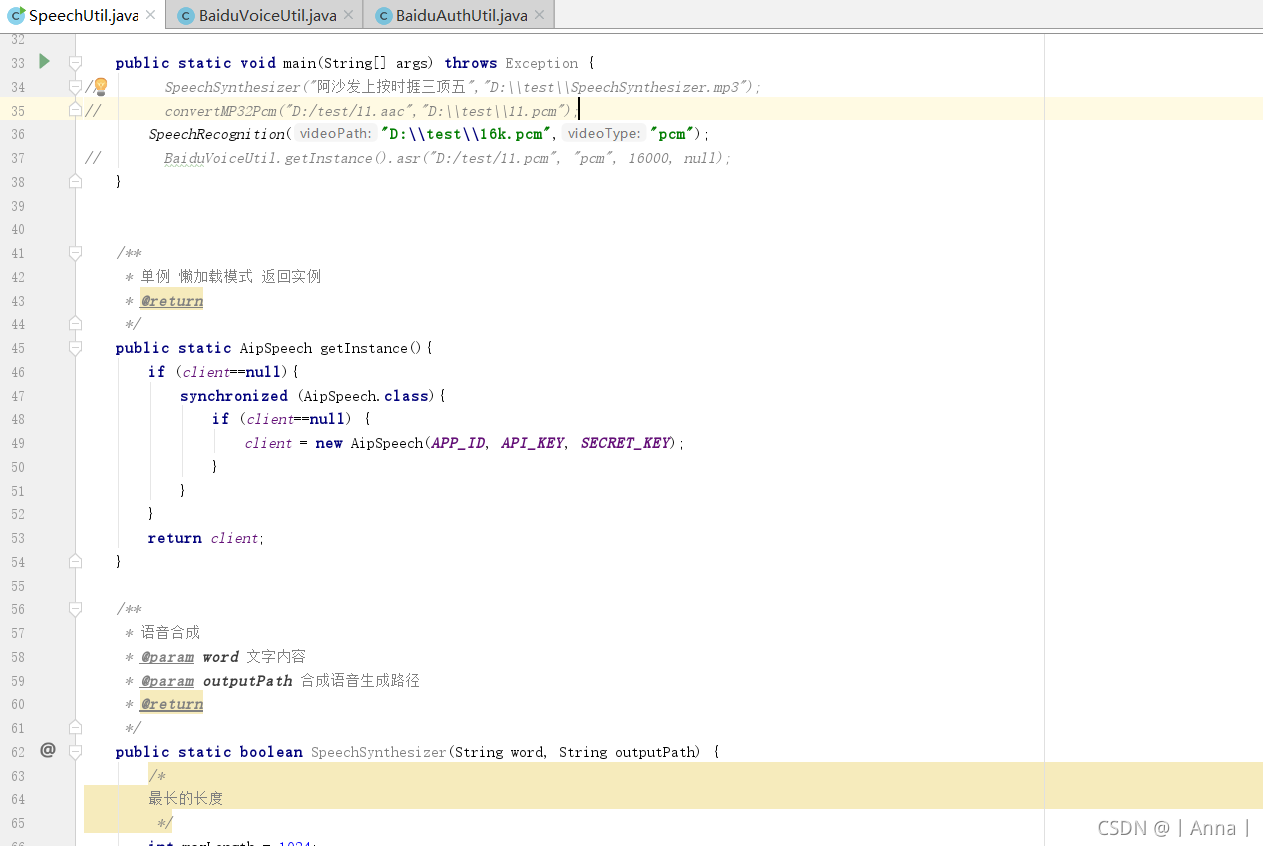
Task: Open the lightbulb quick-fix on line 34
Action: click(100, 87)
